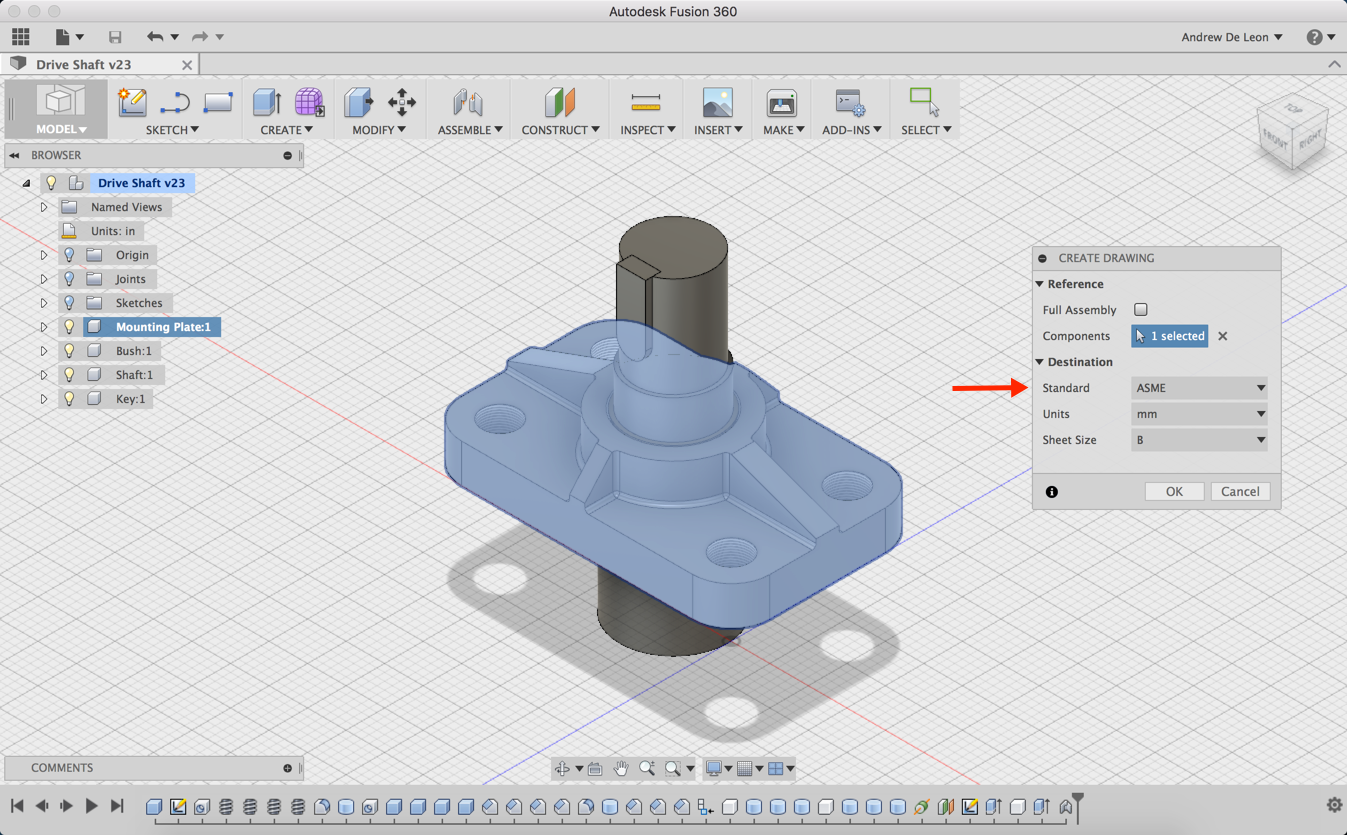The height and width of the screenshot is (835, 1347).
Task: Click Cancel to dismiss Create Drawing
Action: coord(1240,491)
